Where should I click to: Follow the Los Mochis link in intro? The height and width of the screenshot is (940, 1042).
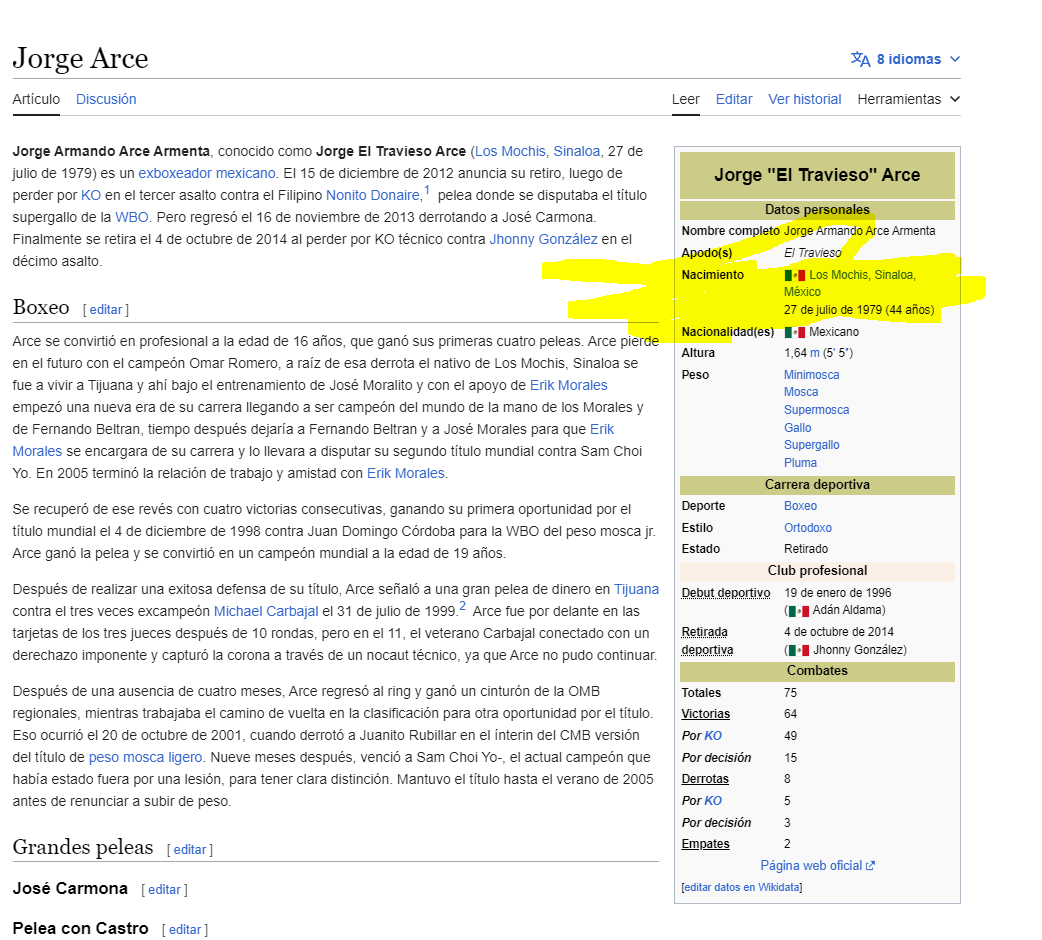tap(510, 151)
